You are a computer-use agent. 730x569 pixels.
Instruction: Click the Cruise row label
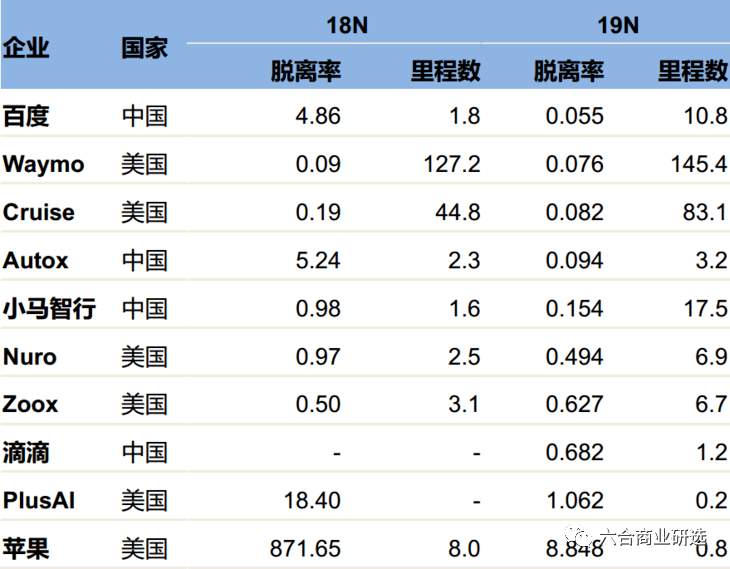click(x=39, y=212)
